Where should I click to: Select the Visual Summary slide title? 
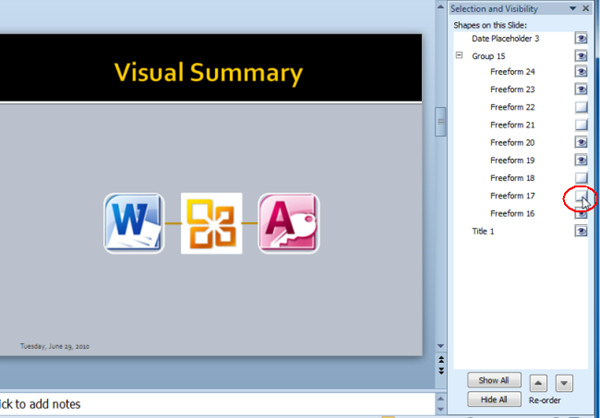click(x=209, y=72)
